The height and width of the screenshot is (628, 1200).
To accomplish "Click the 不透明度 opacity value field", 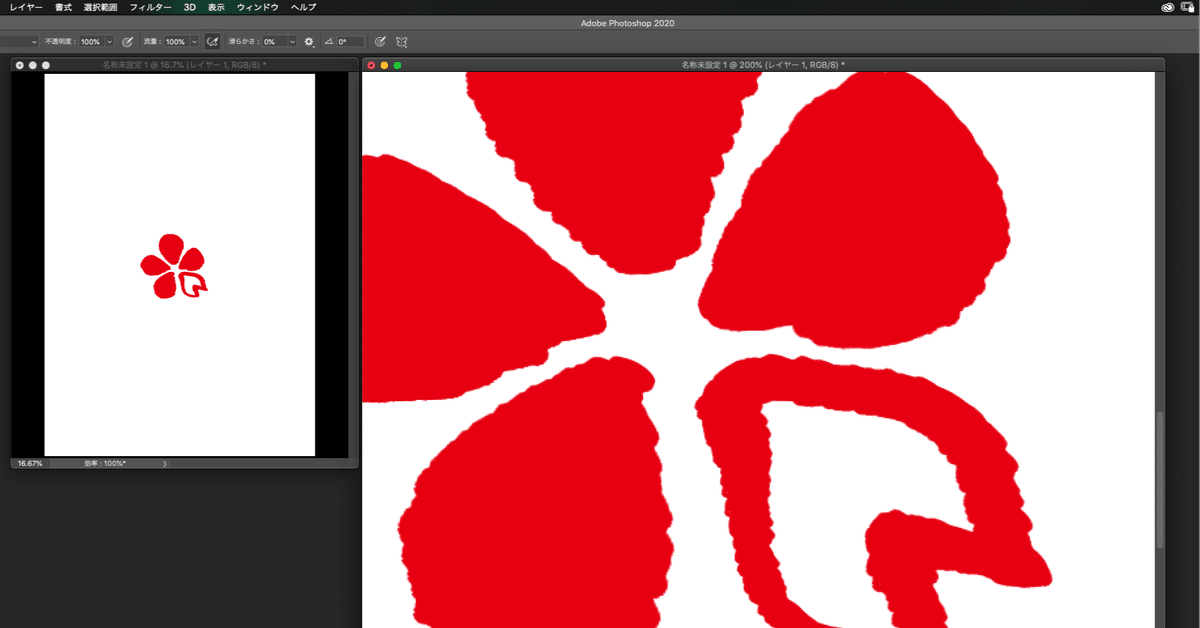I will [x=91, y=42].
